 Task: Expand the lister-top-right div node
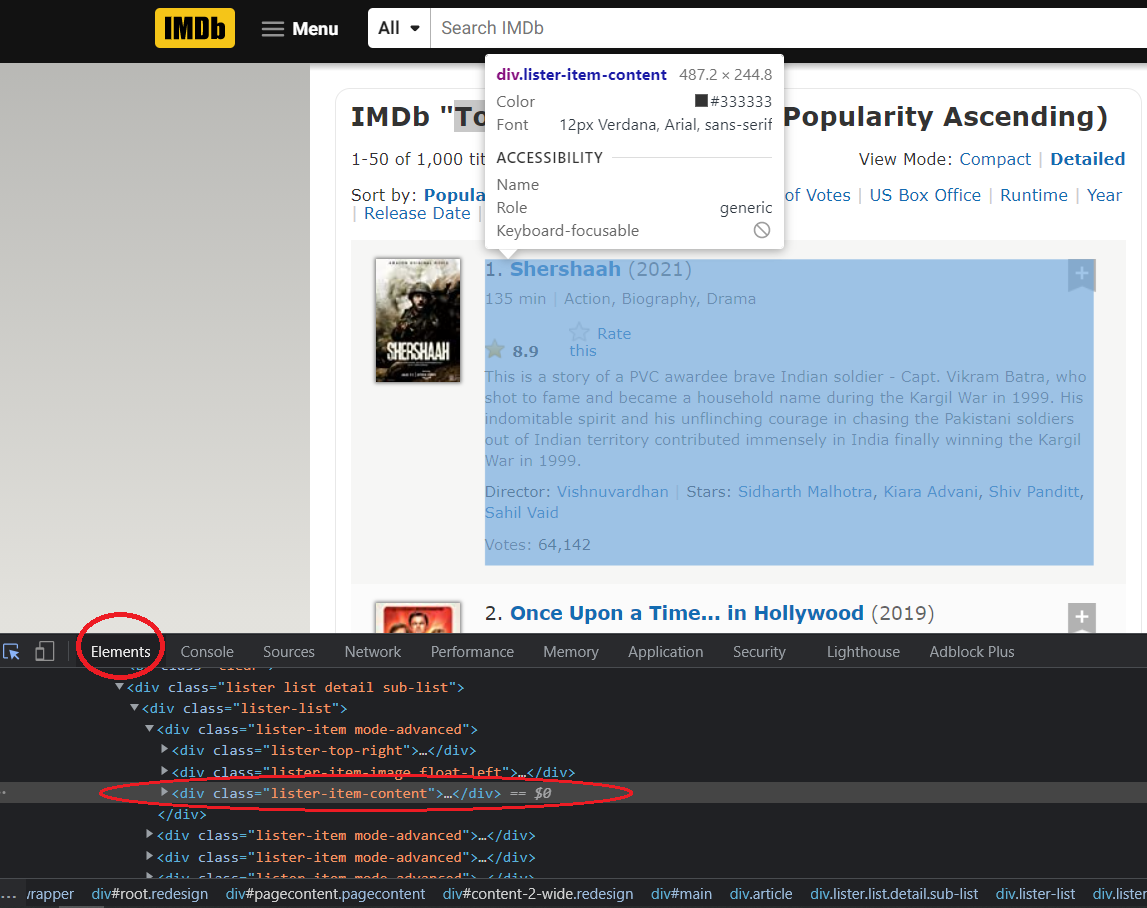point(165,749)
